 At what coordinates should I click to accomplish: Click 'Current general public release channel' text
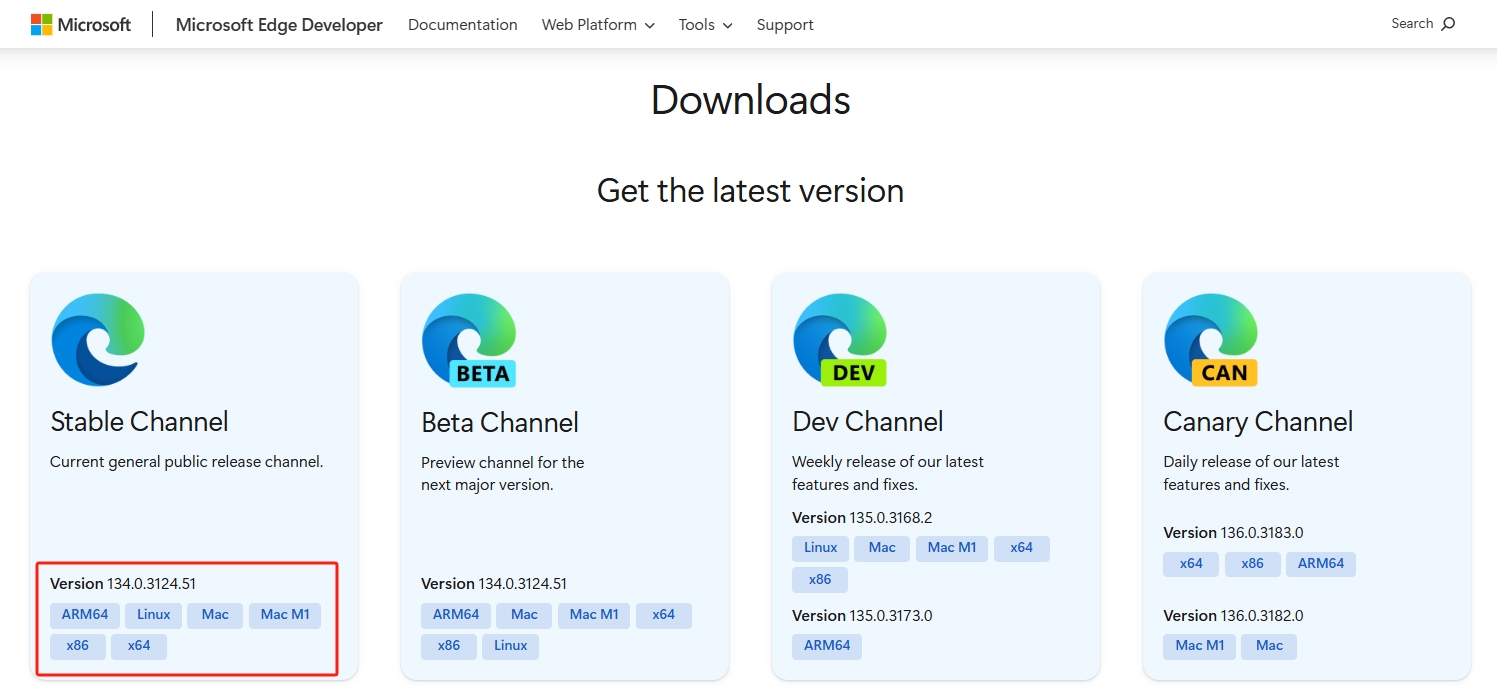187,462
